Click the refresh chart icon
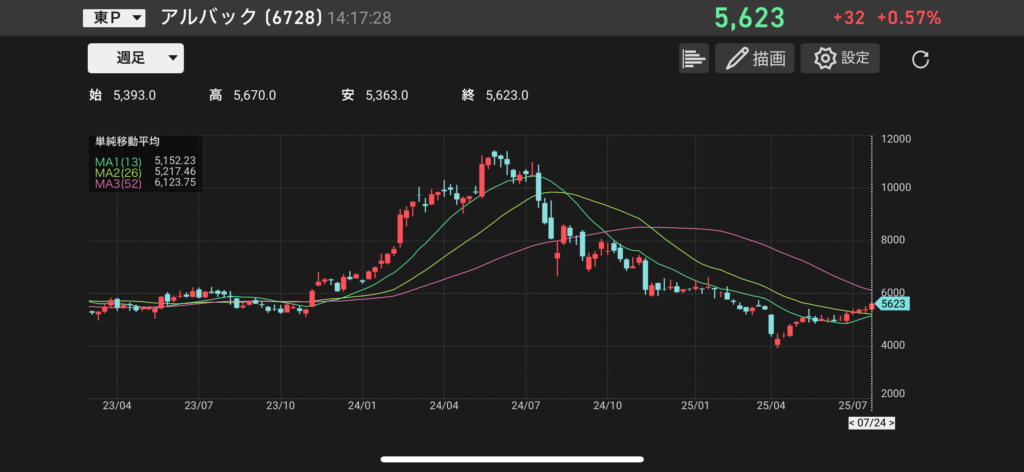 [x=920, y=60]
